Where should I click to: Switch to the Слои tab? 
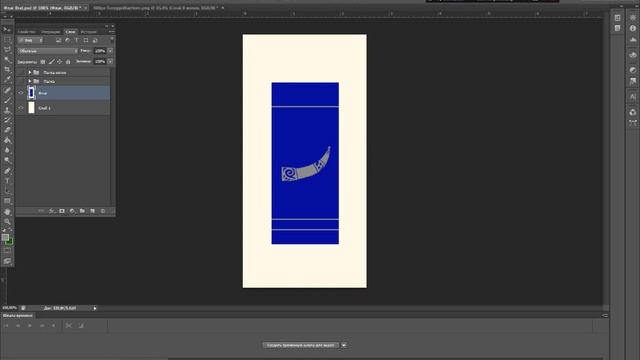pos(71,31)
